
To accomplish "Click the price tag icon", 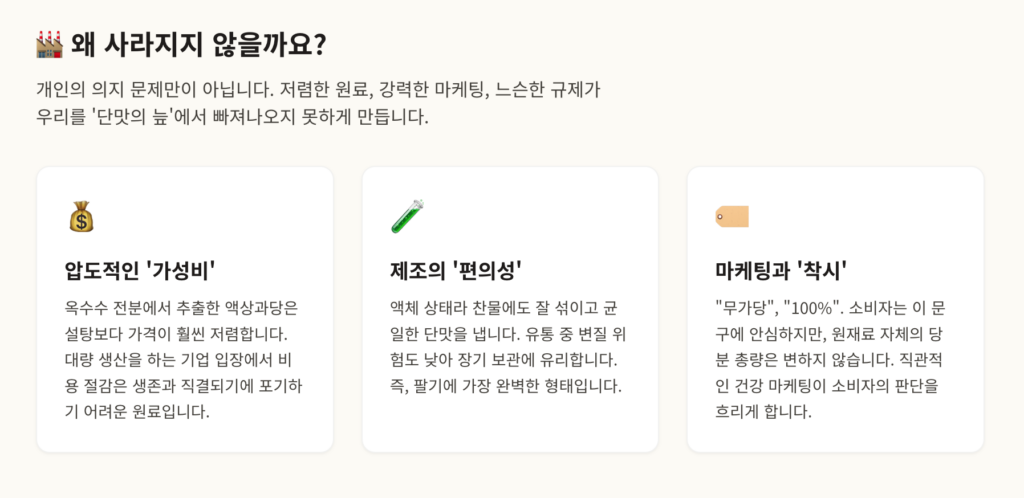I will pos(732,216).
